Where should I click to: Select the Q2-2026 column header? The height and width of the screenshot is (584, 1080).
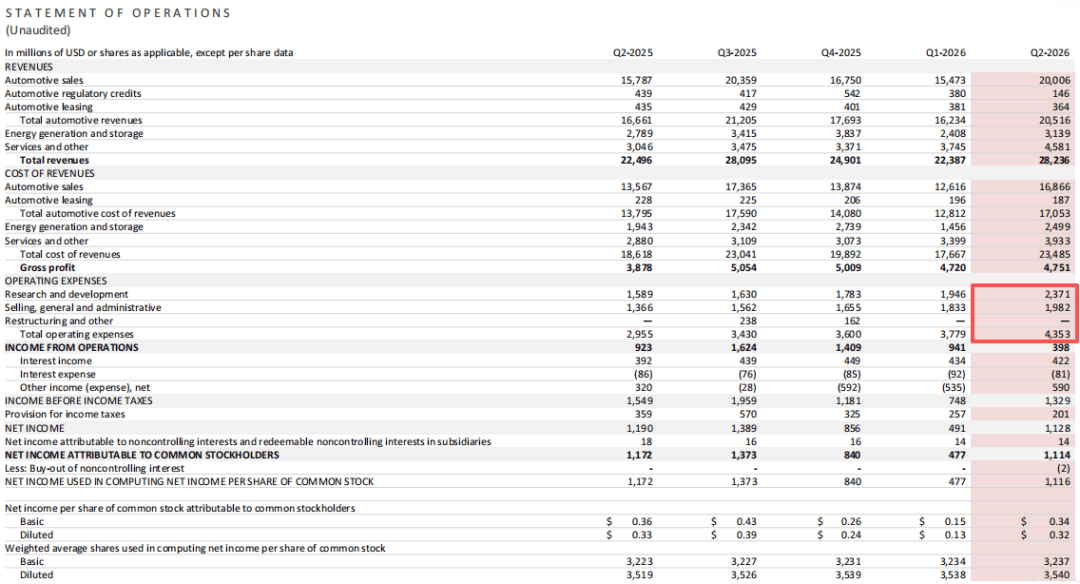point(1050,52)
